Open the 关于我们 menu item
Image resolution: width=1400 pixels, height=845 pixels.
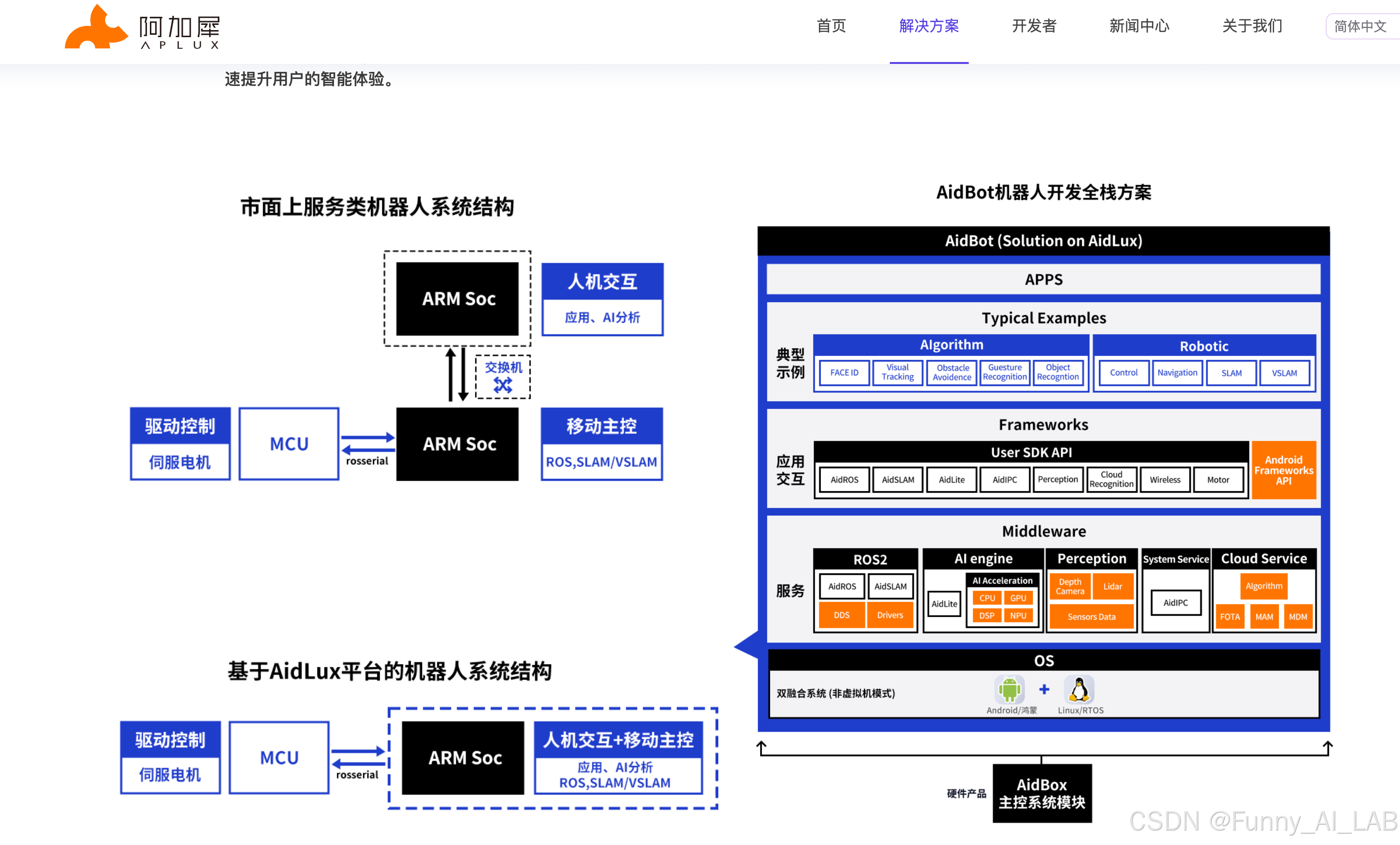1252,26
